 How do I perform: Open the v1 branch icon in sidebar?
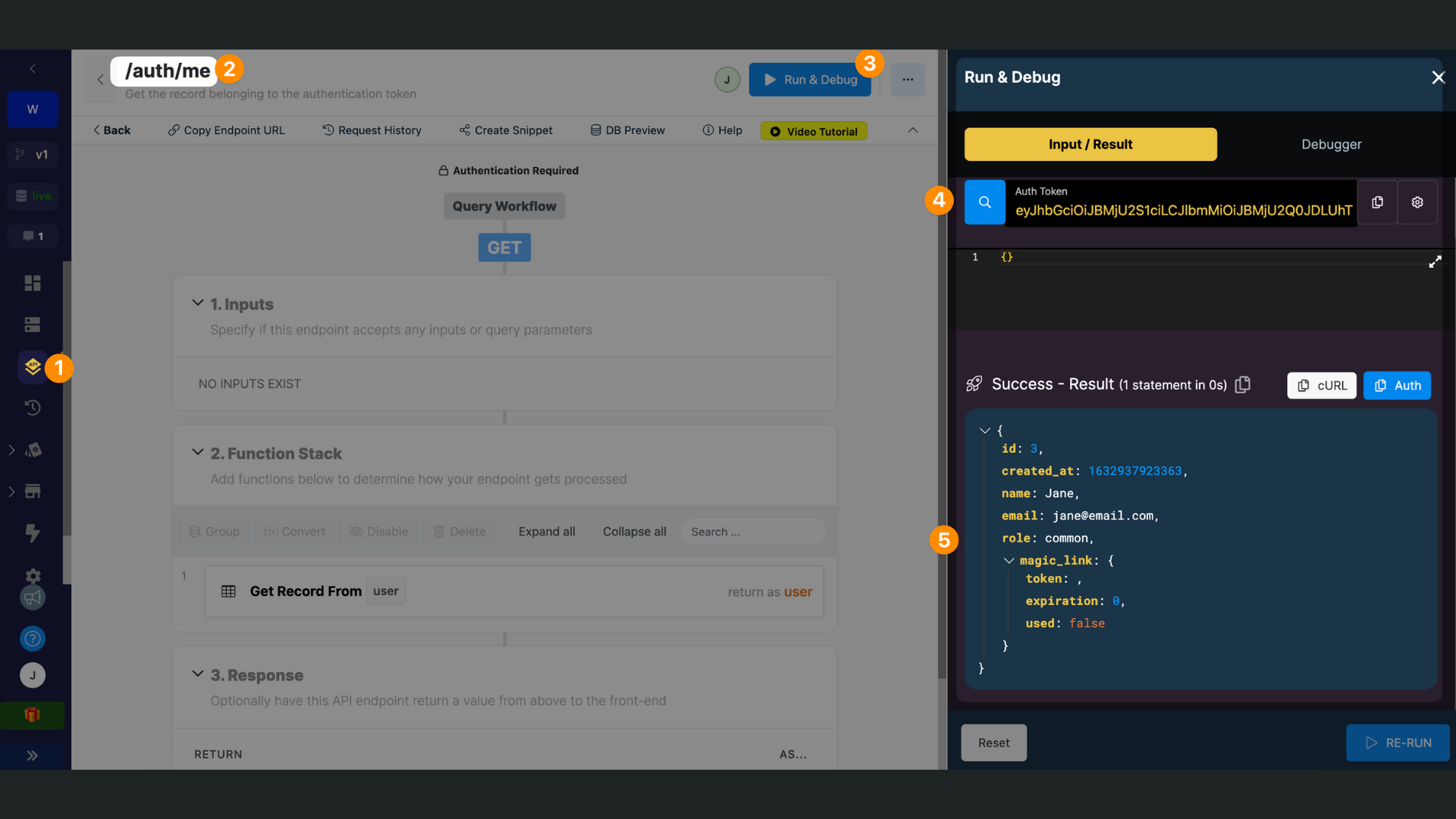click(x=33, y=155)
